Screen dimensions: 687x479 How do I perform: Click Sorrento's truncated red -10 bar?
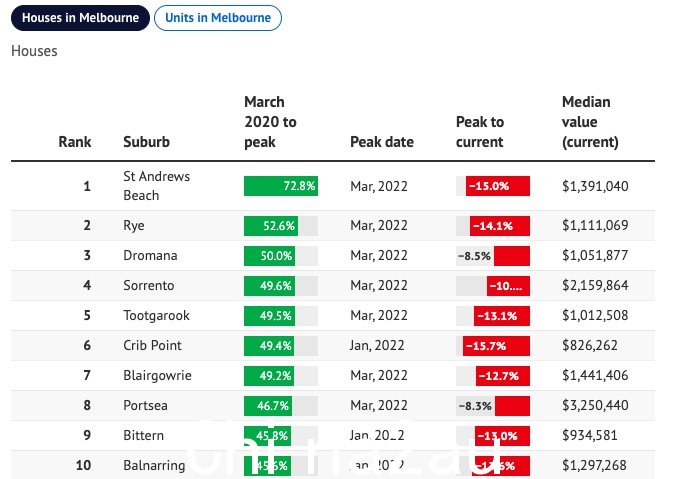click(x=508, y=286)
